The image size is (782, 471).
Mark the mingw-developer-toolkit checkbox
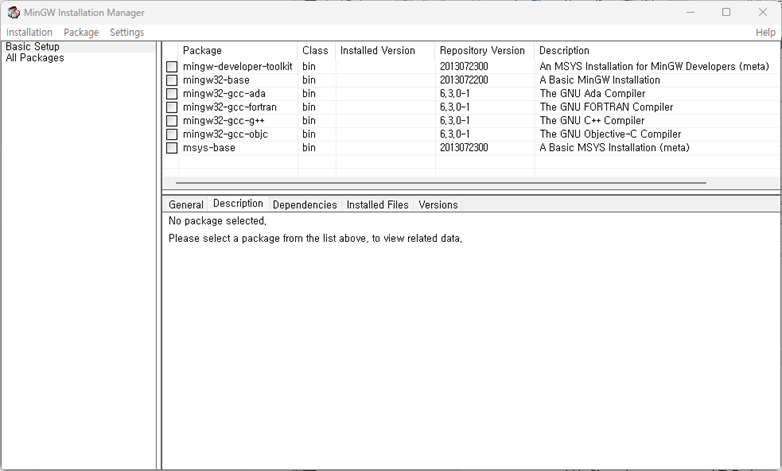pyautogui.click(x=172, y=66)
